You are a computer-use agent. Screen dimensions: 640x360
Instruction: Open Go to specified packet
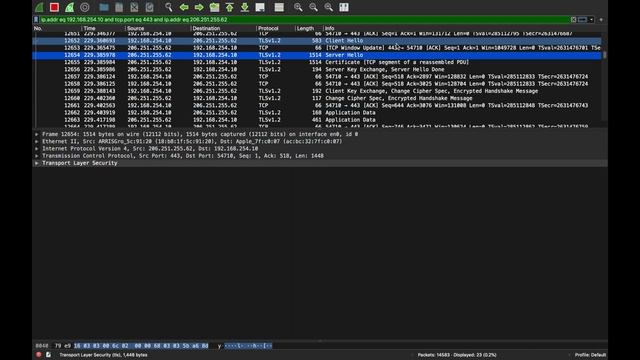pos(214,7)
